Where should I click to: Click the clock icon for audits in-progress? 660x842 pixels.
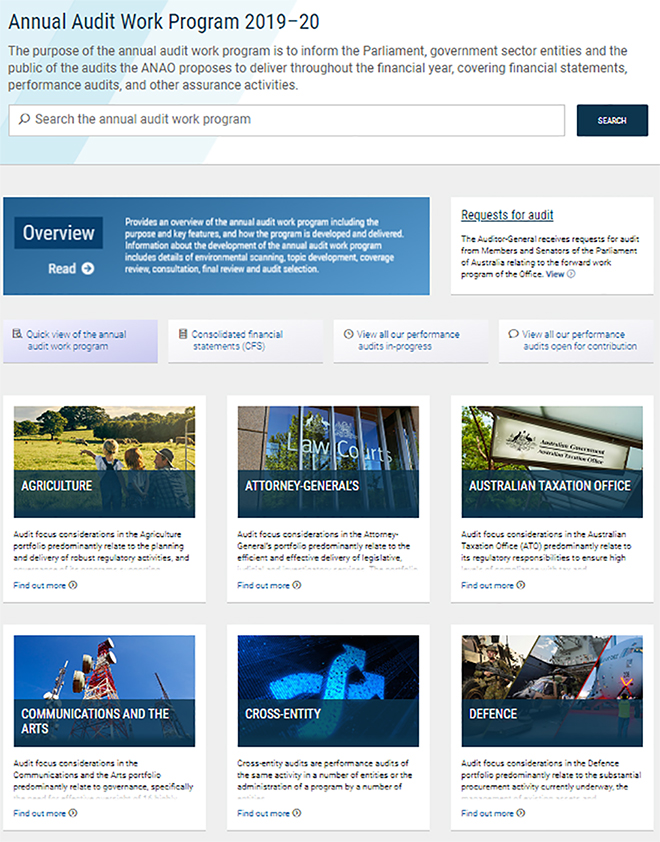[349, 334]
